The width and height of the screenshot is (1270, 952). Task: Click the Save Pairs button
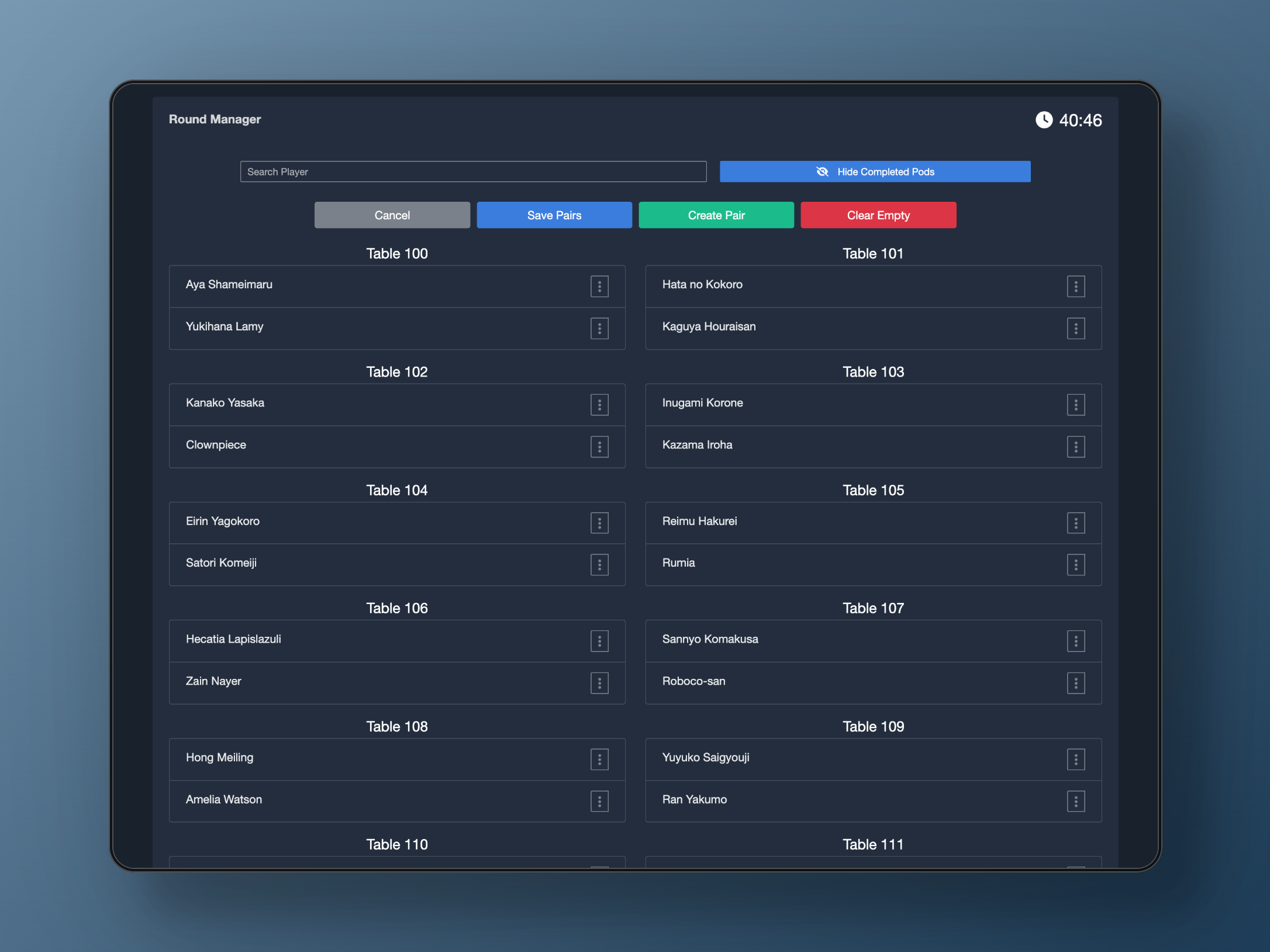click(554, 215)
